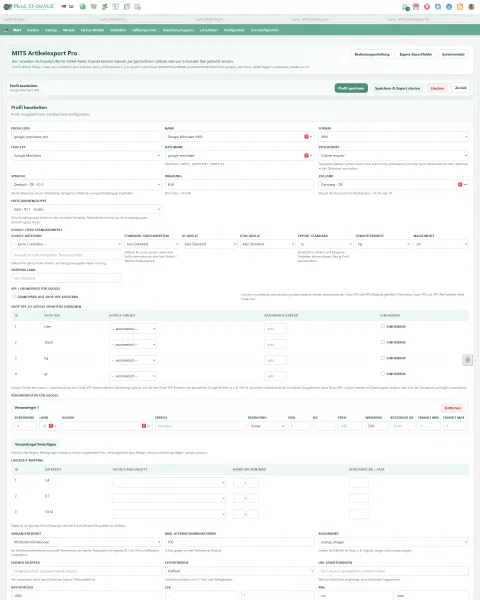Open the Bildordner dropdown
This screenshot has height=600, width=480.
click(393, 542)
